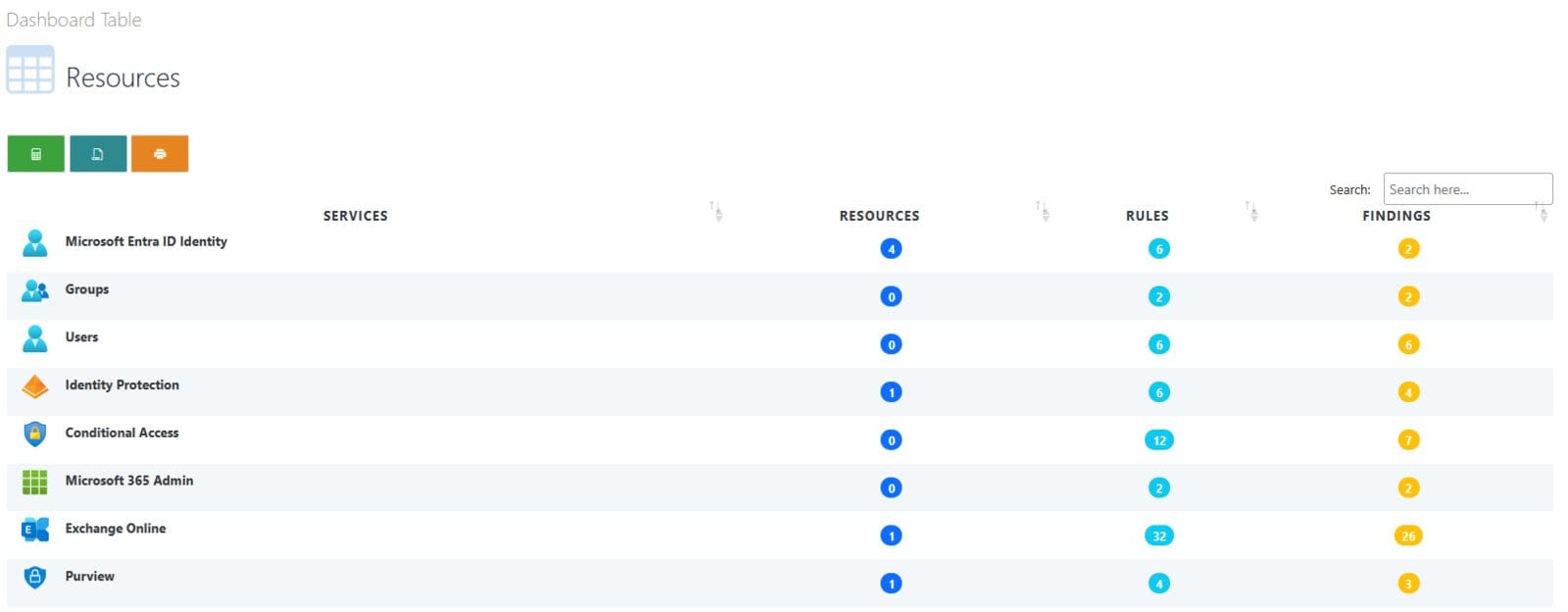Select 'Users' service name
Screen dimensions: 1568x612
[81, 337]
